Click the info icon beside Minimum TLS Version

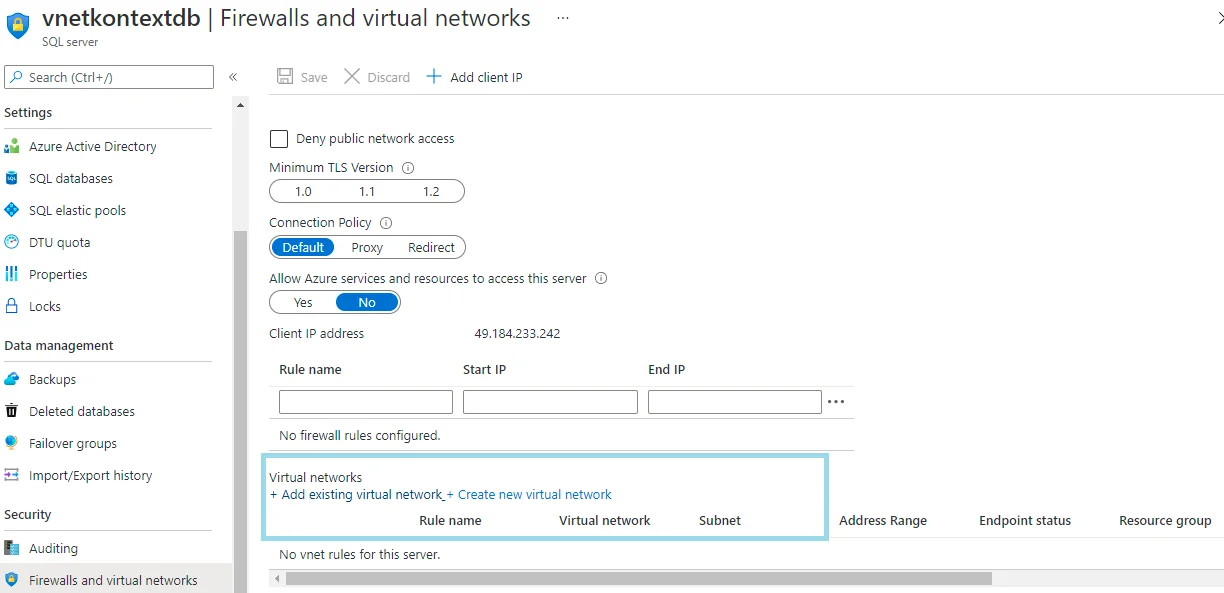(408, 168)
